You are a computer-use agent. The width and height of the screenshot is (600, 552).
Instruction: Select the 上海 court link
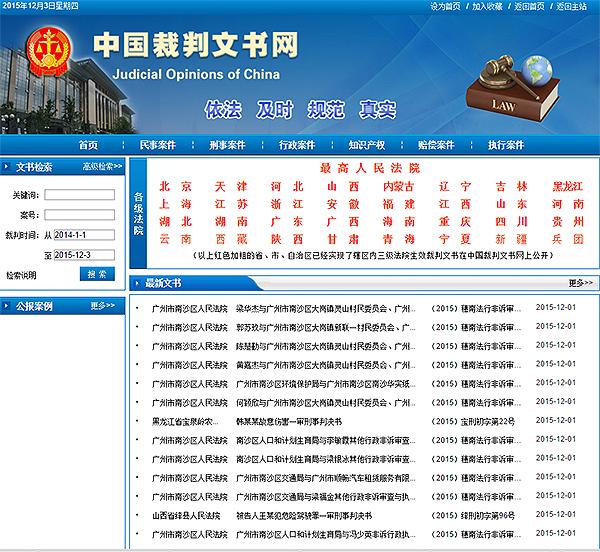(x=175, y=204)
